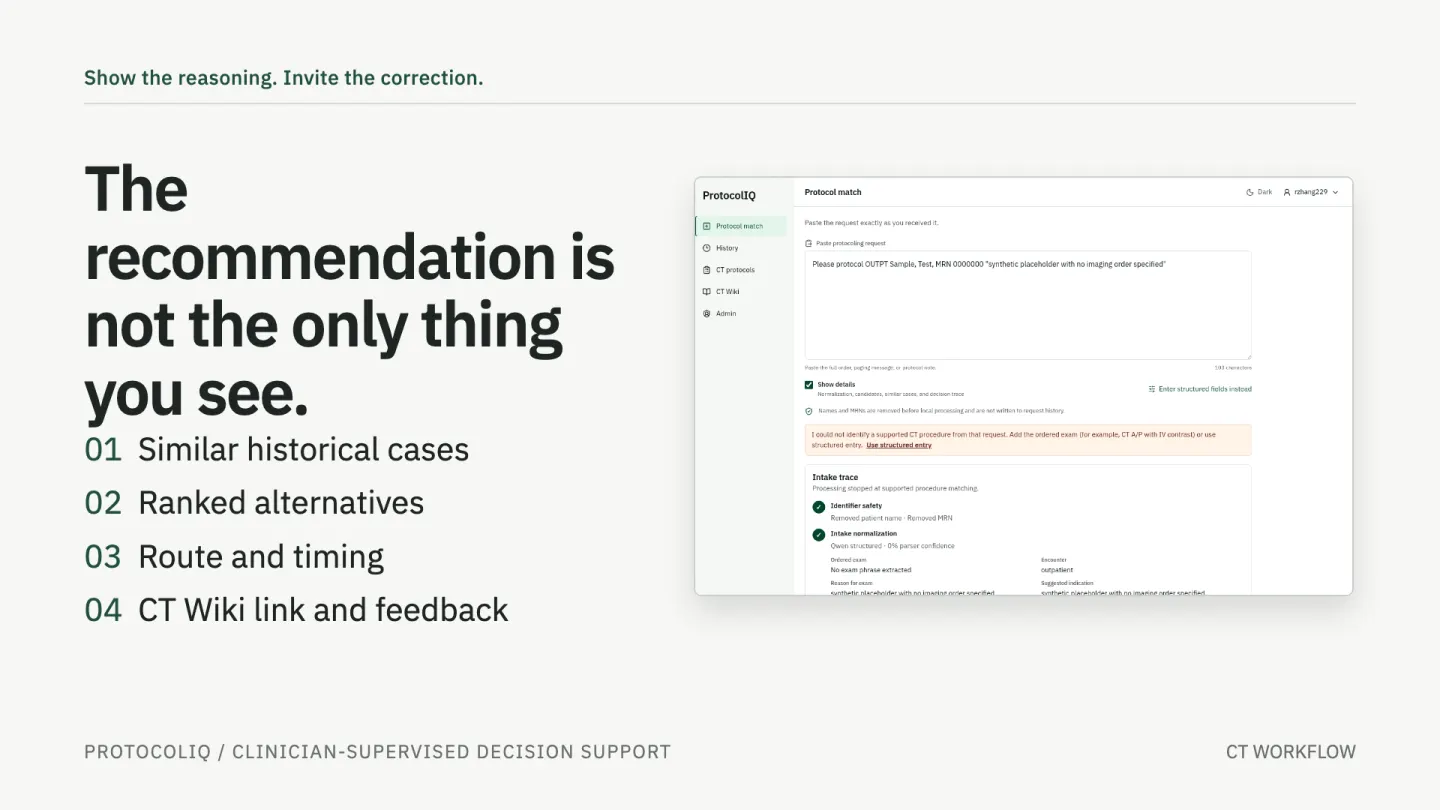Viewport: 1440px width, 810px height.
Task: Select the CT protocols clipboard icon
Action: click(707, 270)
